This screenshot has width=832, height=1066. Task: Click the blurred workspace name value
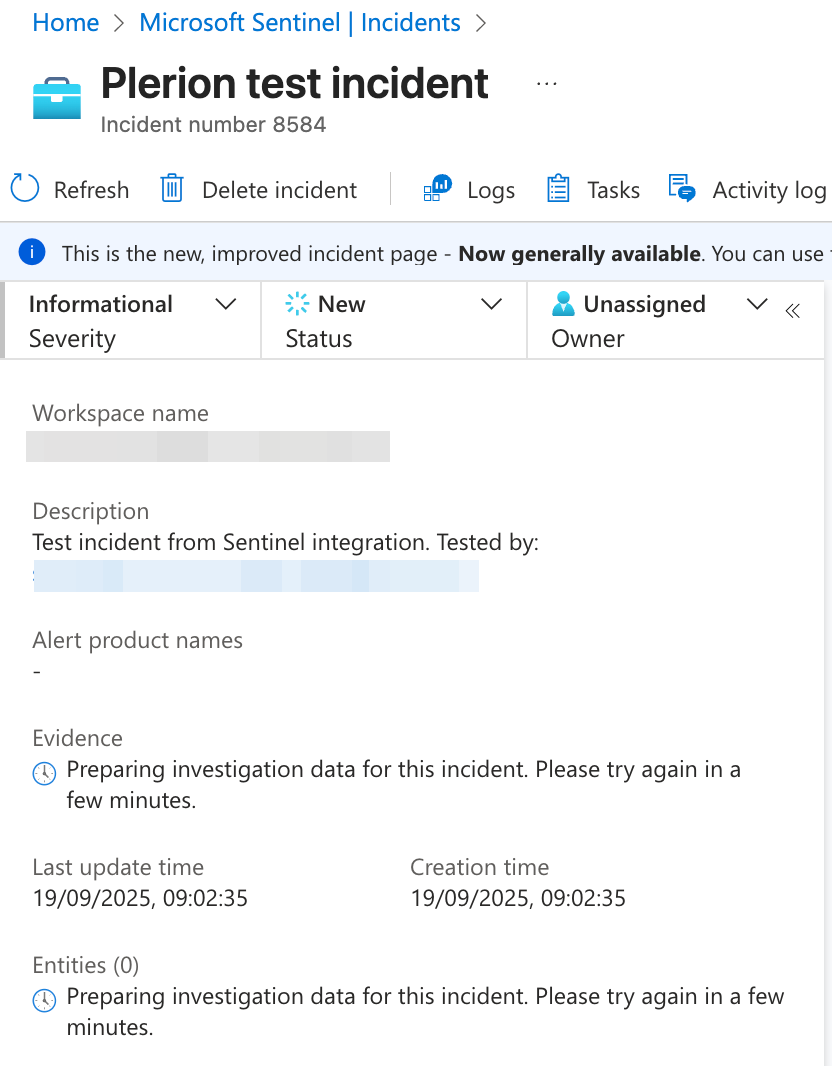(x=208, y=446)
